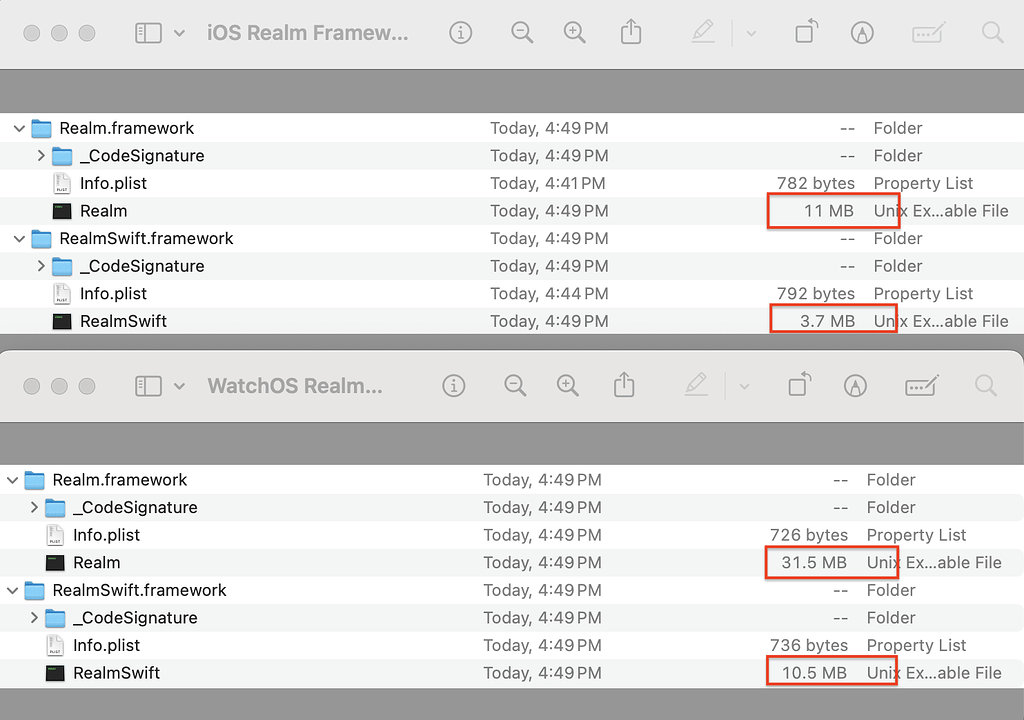
Task: Activate Search in the iOS window toolbar
Action: [991, 32]
